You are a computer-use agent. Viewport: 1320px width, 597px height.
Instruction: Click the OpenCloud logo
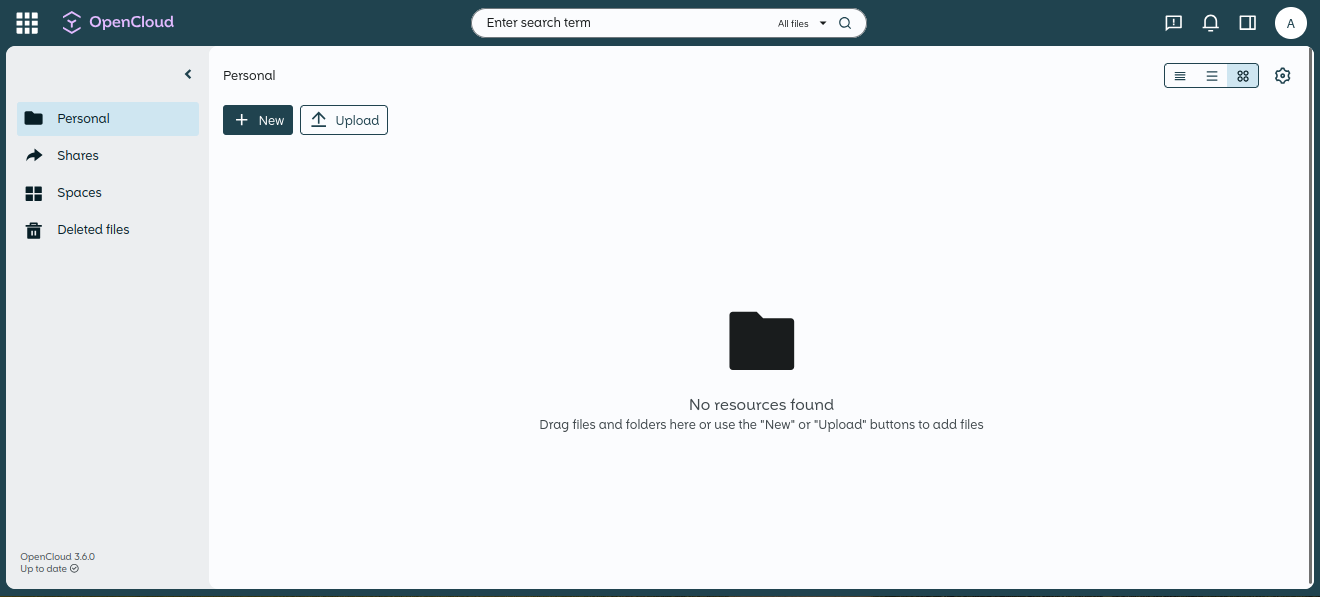pos(117,22)
